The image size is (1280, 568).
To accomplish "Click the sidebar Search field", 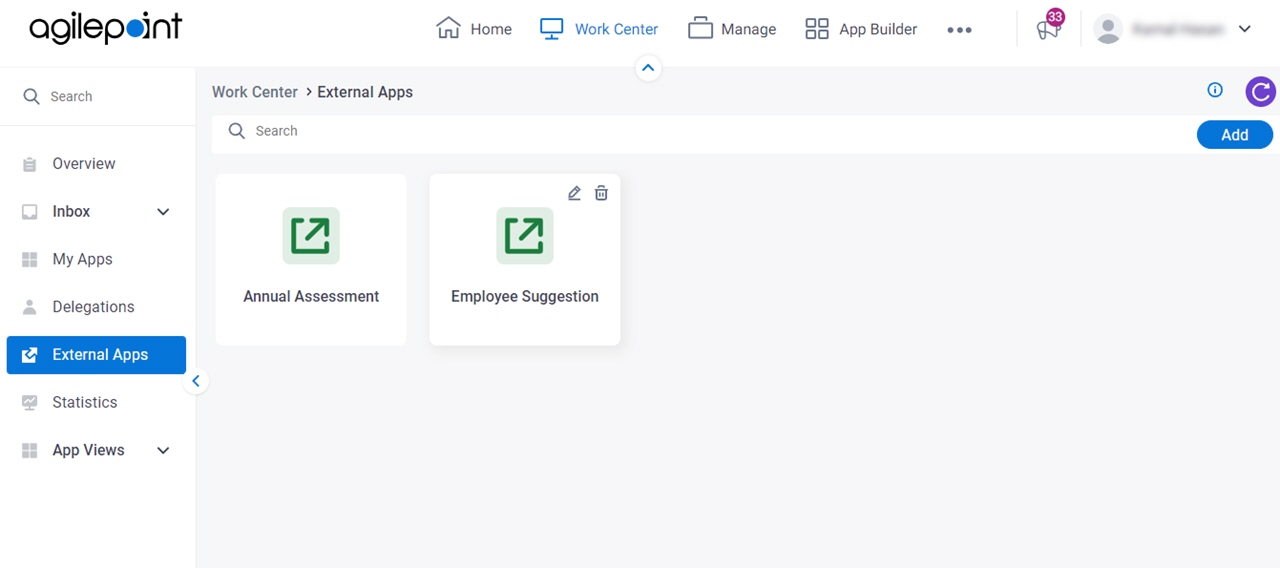I will [98, 96].
